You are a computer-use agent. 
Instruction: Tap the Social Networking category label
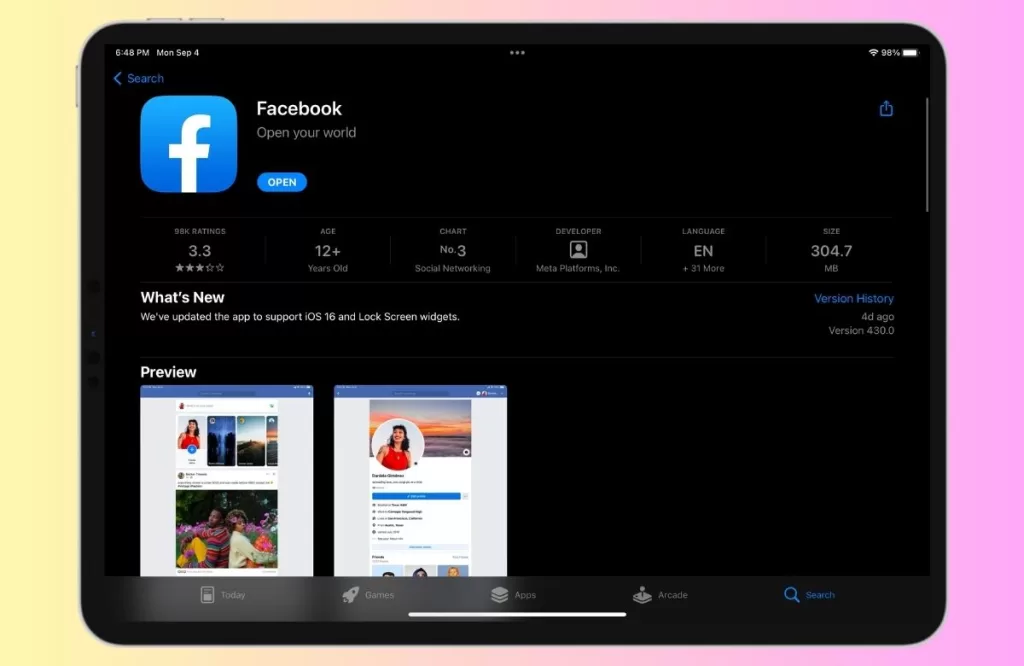click(x=453, y=268)
